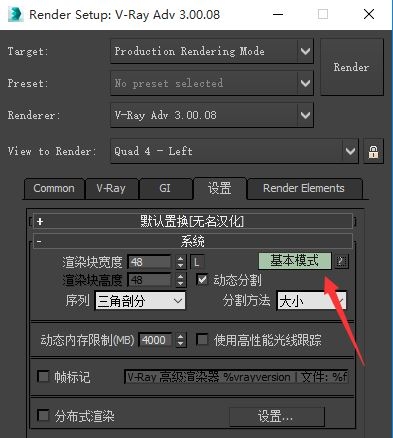Image resolution: width=393 pixels, height=438 pixels.
Task: Click the 3ds Max app icon in title bar
Action: (x=15, y=14)
